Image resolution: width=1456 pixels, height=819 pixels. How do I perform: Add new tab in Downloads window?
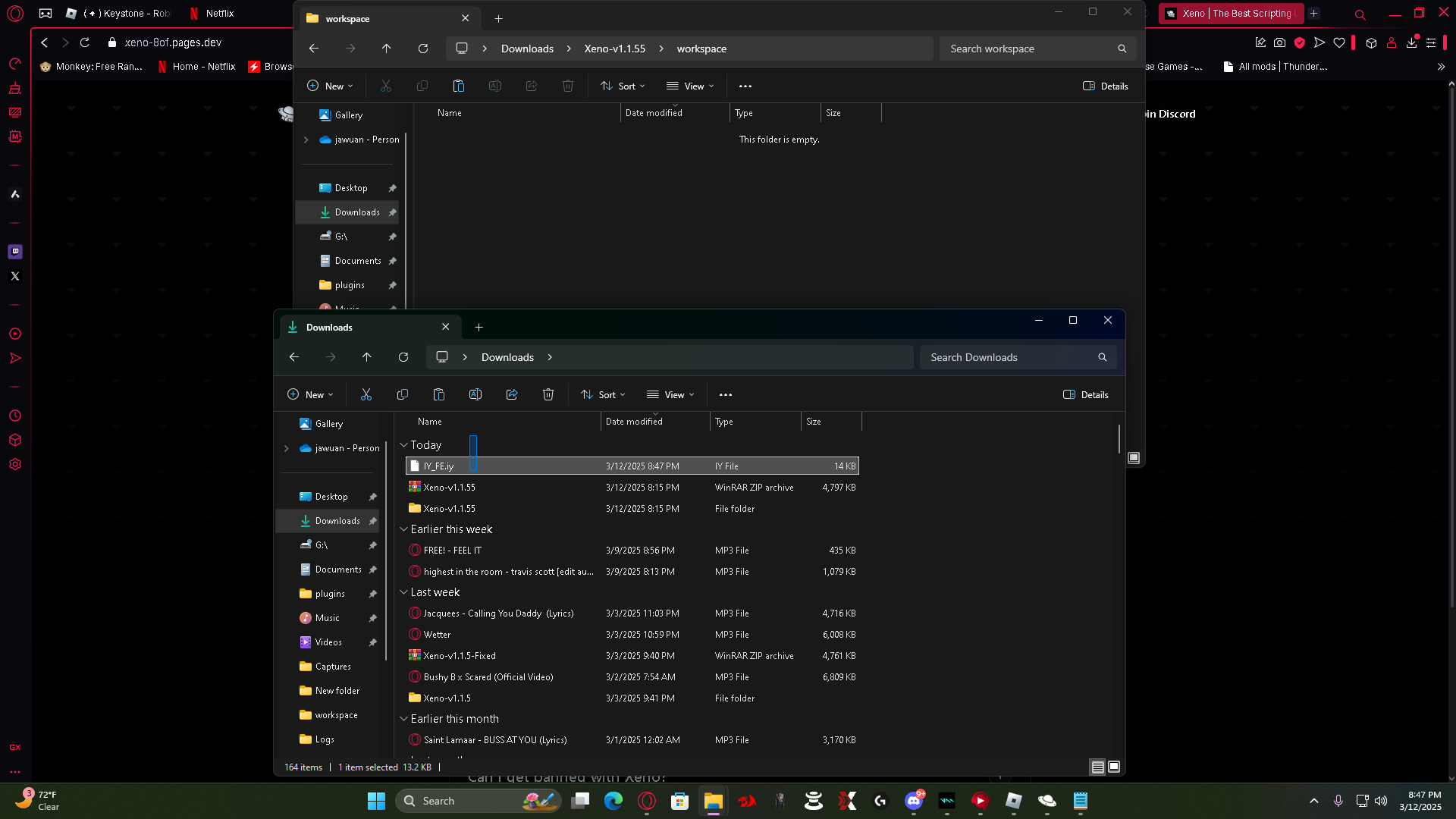[x=479, y=328]
